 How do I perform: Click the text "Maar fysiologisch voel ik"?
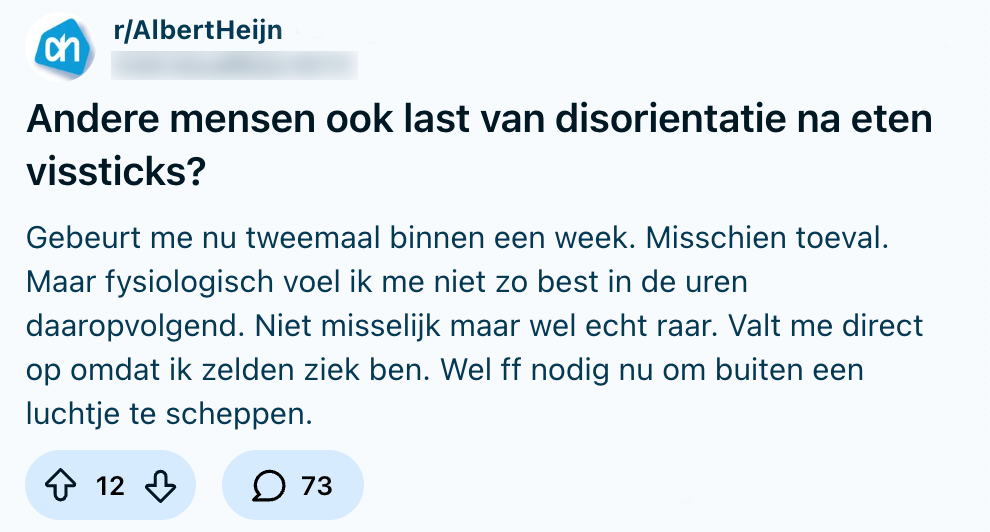pos(205,282)
